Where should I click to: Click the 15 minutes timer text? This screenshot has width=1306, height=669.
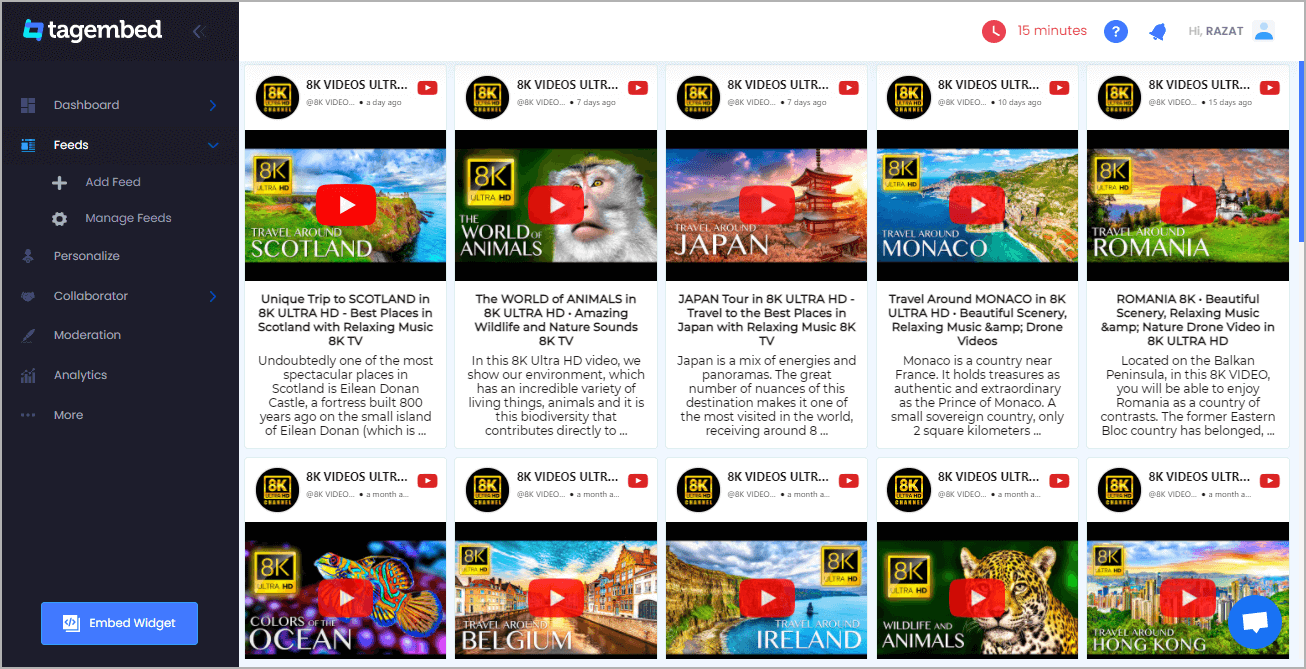1052,31
